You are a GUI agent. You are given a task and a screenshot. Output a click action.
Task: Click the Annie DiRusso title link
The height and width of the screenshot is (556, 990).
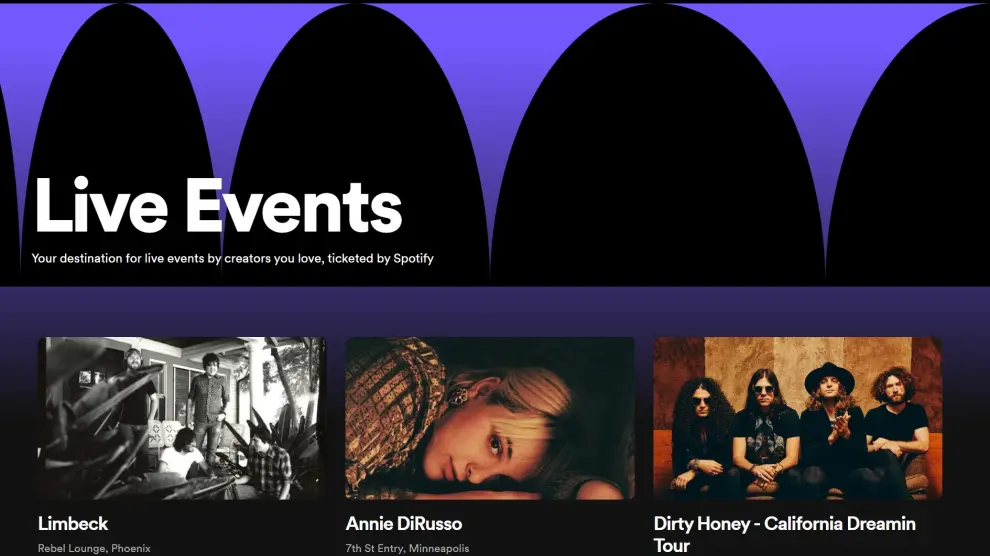(x=403, y=523)
